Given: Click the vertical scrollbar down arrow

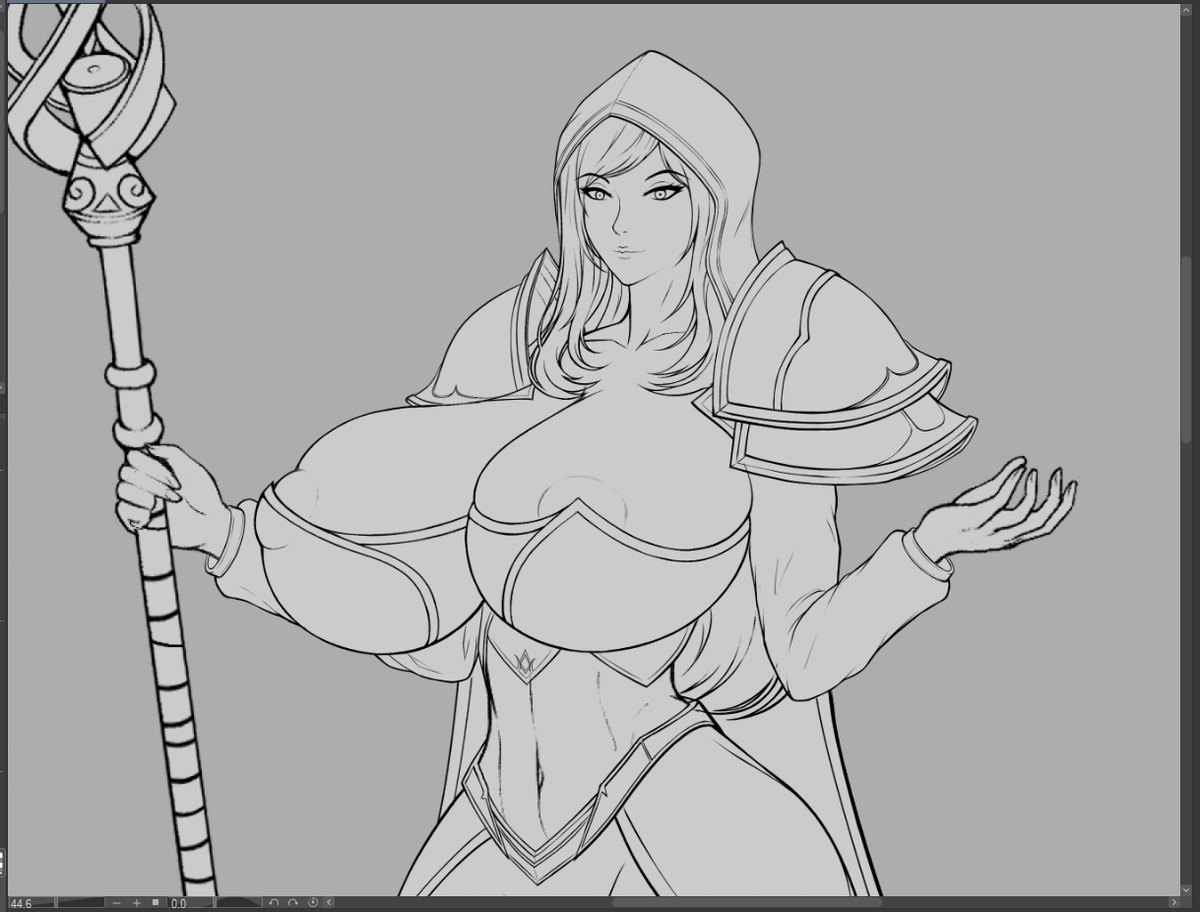Looking at the screenshot, I should tap(1186, 890).
